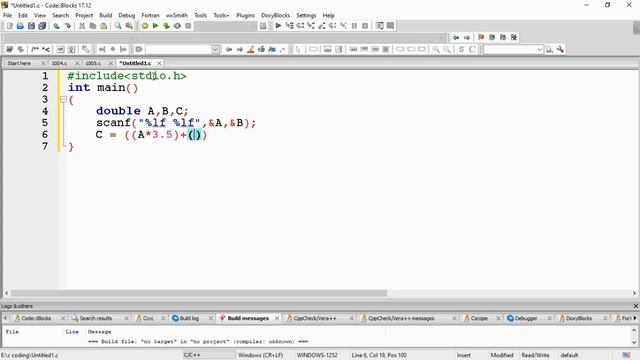Click the Undo toolbar icon
The image size is (640, 360).
[57, 26]
